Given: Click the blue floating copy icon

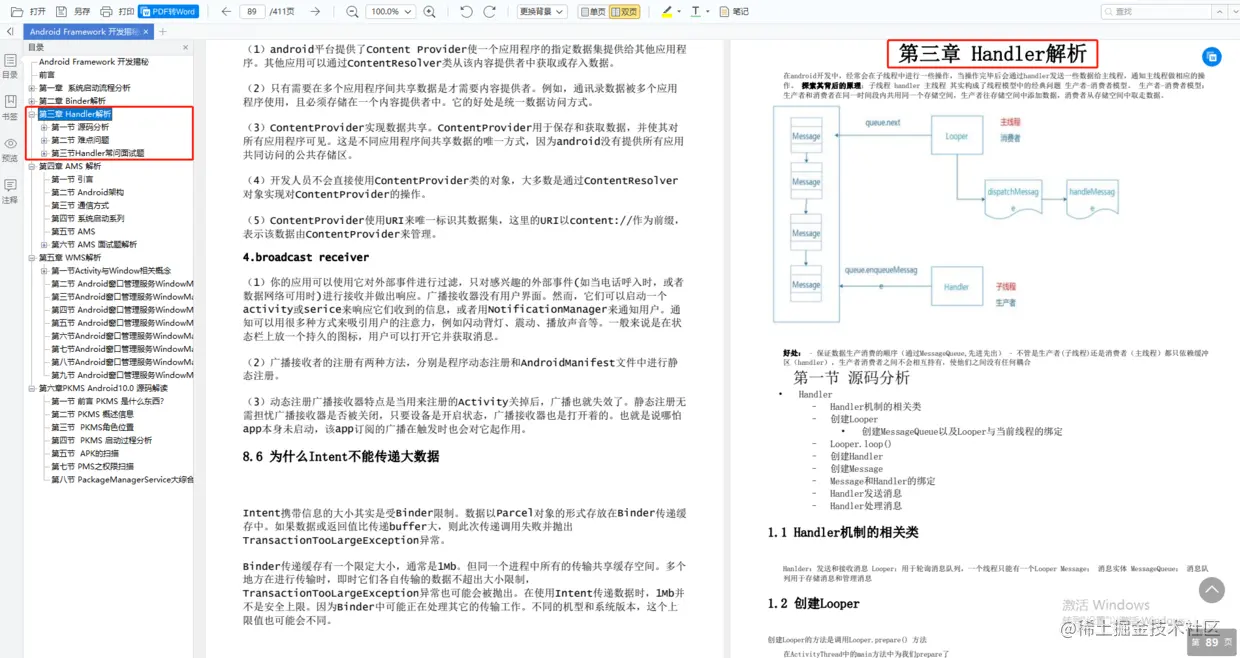Looking at the screenshot, I should (1211, 57).
